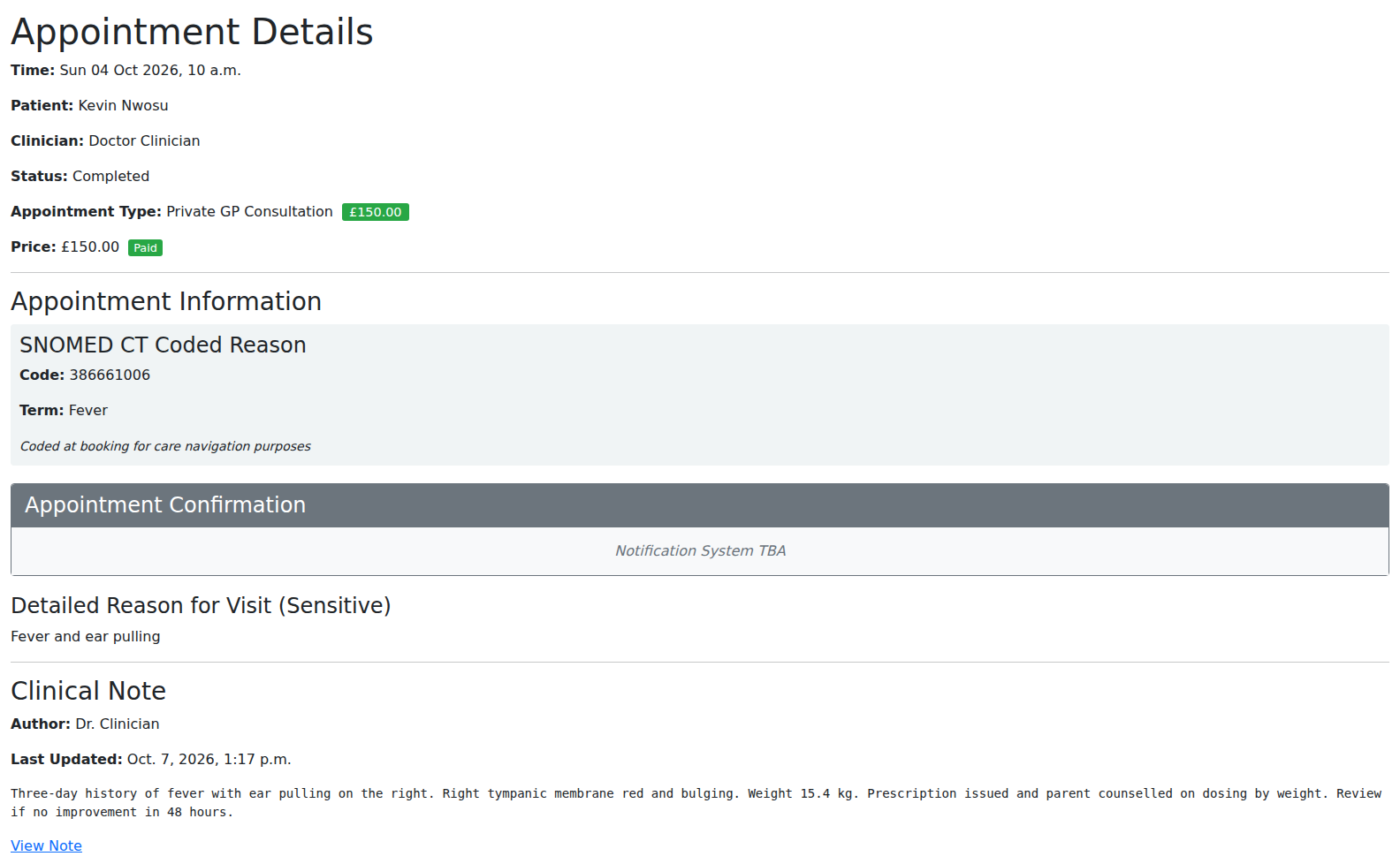1400x864 pixels.
Task: Click the Appointment Confirmation panel header
Action: [700, 505]
